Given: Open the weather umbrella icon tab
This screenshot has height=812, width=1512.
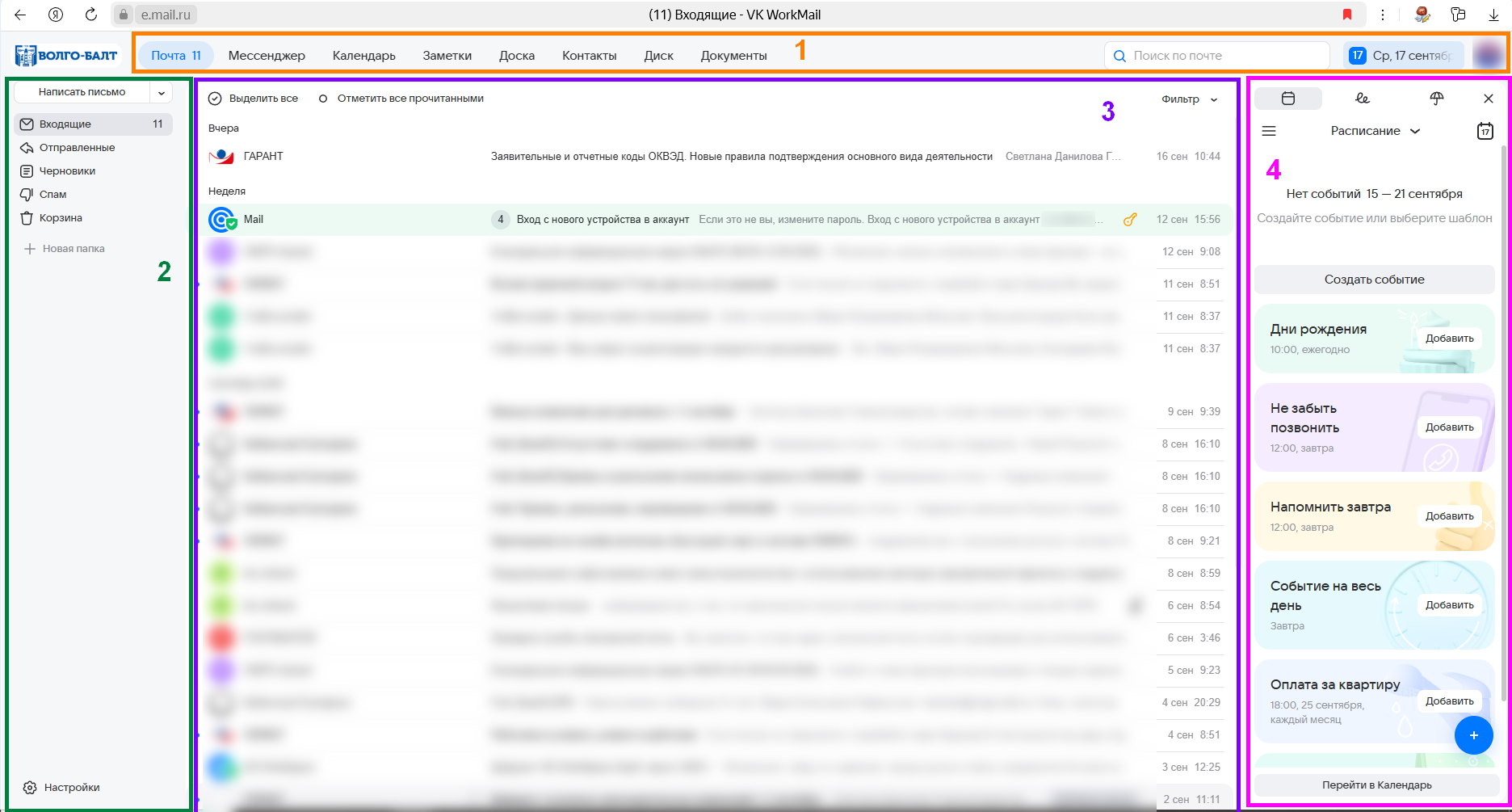Looking at the screenshot, I should 1436,99.
